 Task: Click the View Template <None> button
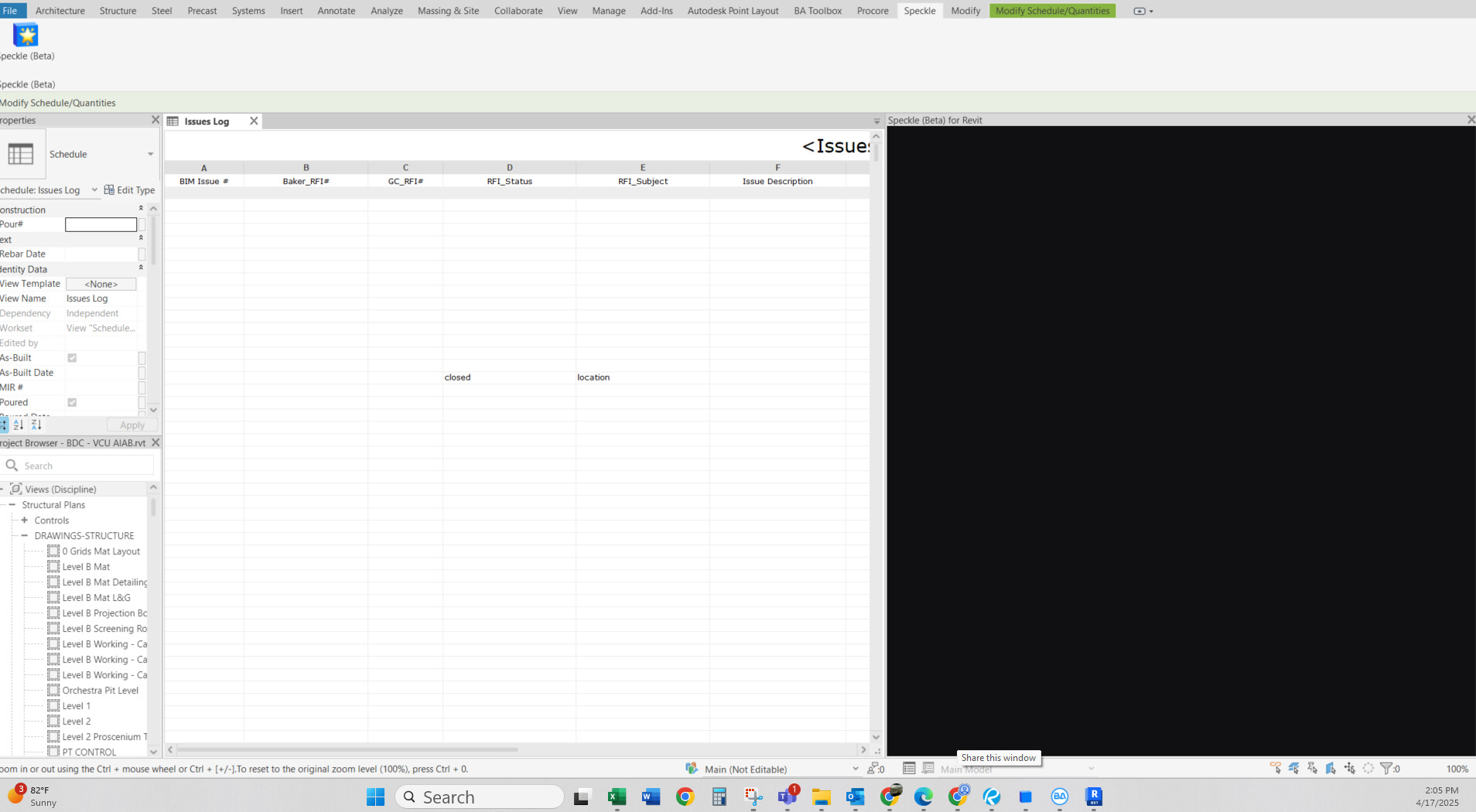(x=101, y=284)
